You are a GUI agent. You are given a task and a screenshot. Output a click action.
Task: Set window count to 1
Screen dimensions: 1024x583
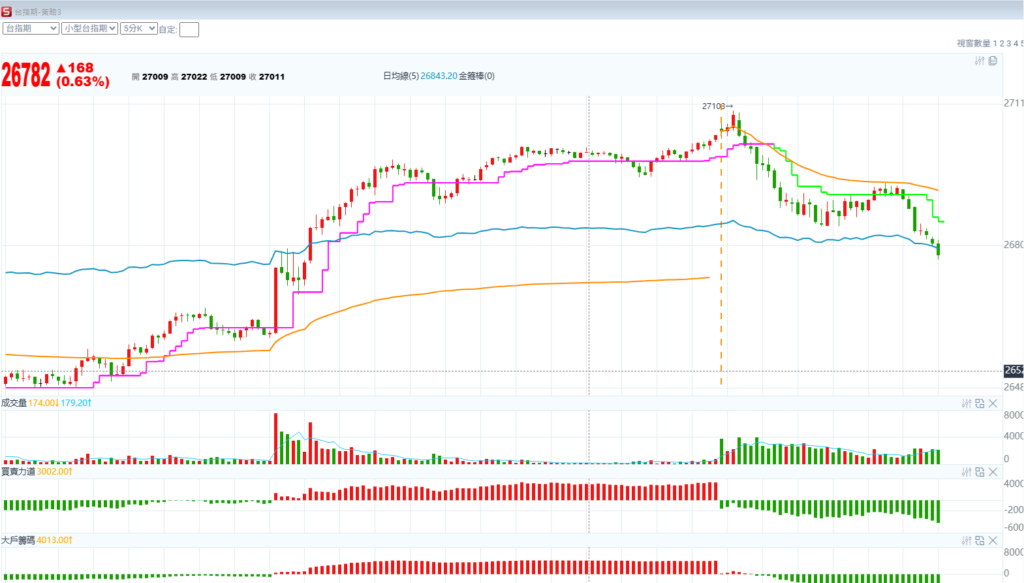click(x=995, y=43)
